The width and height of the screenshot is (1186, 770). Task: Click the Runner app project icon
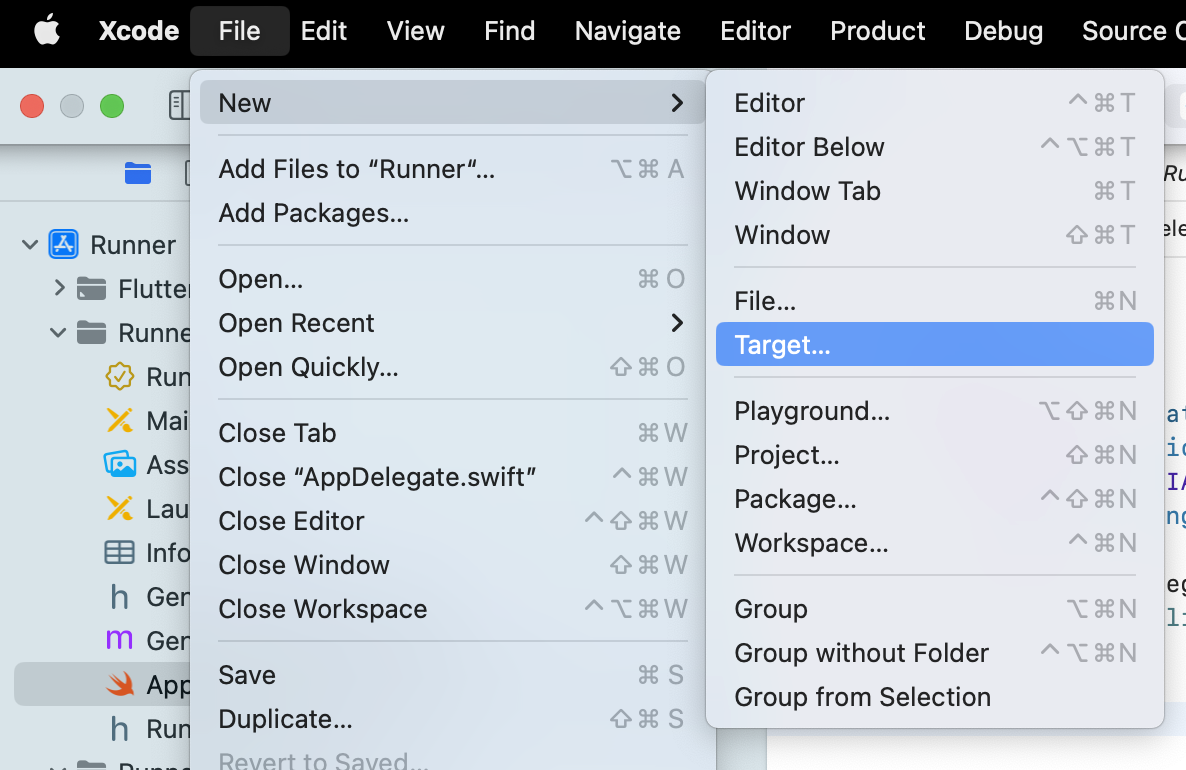[x=63, y=244]
